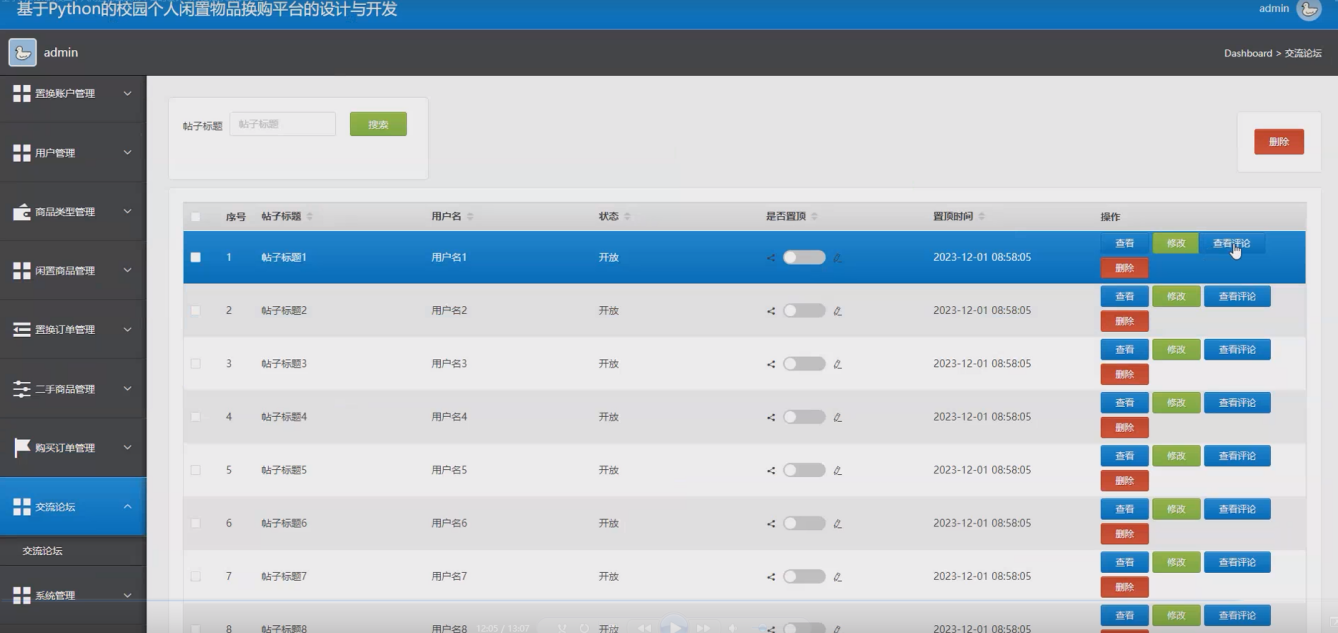The image size is (1338, 633).
Task: Check the checkbox for row 帖子标题5
Action: tap(196, 469)
